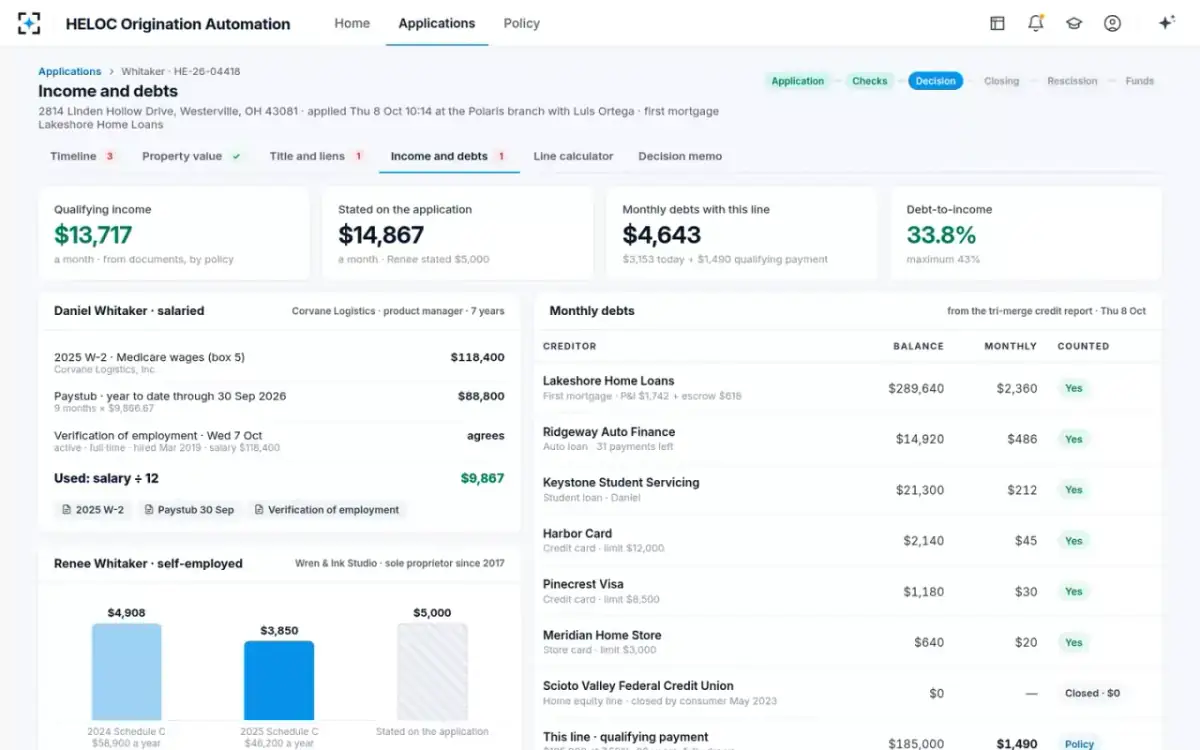The width and height of the screenshot is (1200, 750).
Task: Click the Monthly debts $4,643 card
Action: tap(742, 234)
